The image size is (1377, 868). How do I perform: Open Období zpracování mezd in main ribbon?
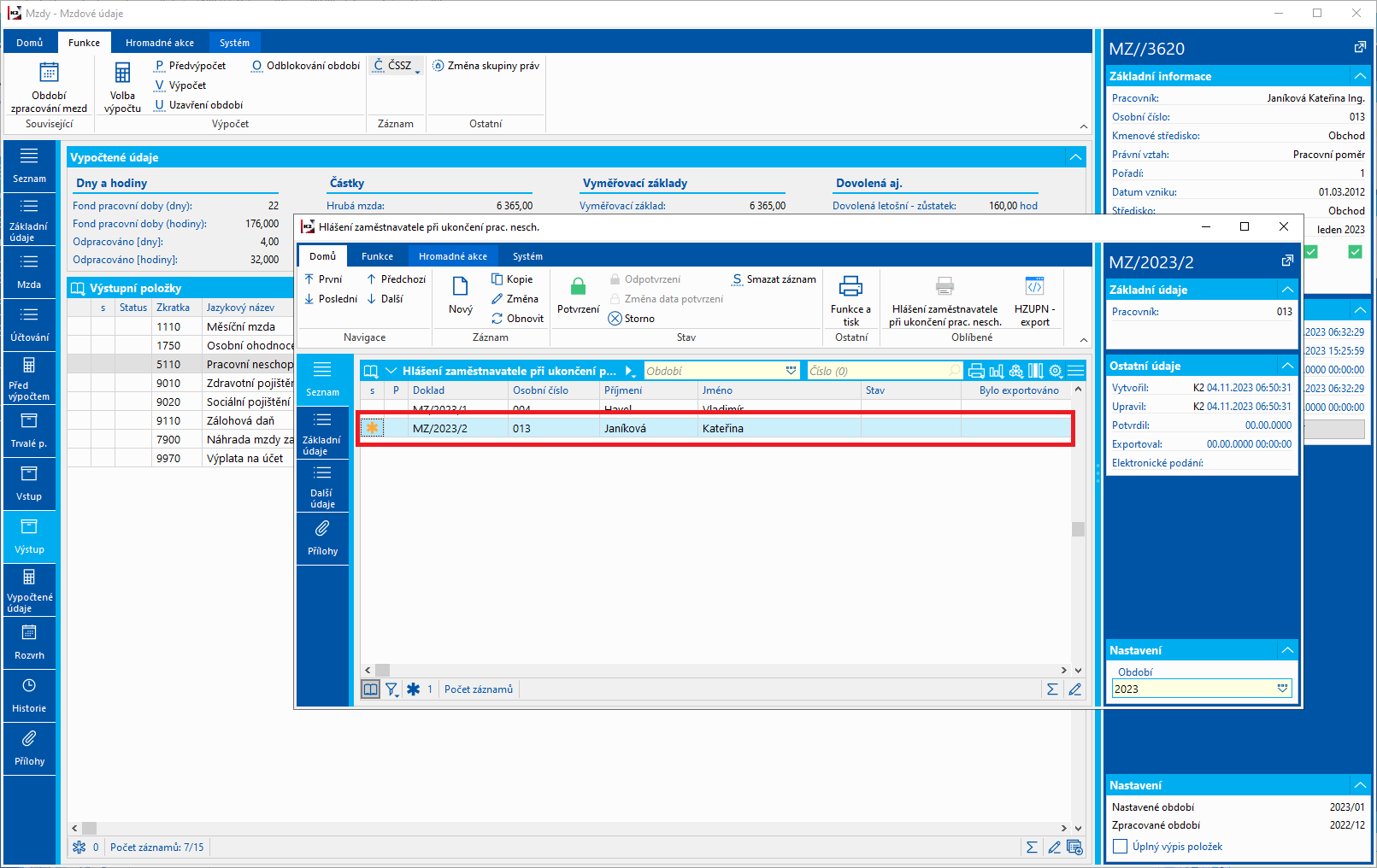(x=49, y=88)
